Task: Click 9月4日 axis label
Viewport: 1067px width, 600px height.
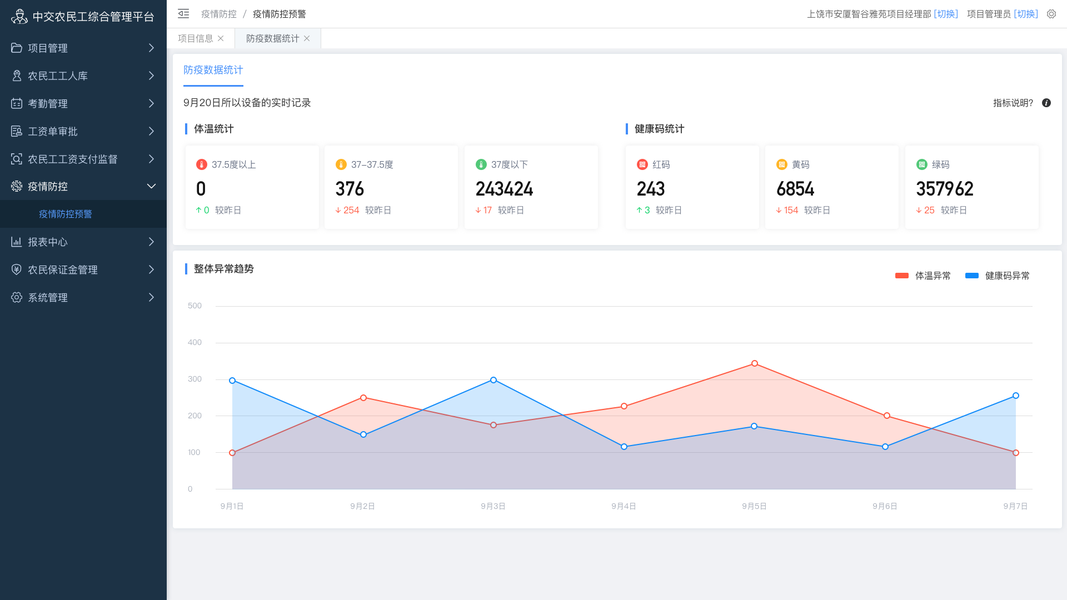Action: click(x=623, y=506)
